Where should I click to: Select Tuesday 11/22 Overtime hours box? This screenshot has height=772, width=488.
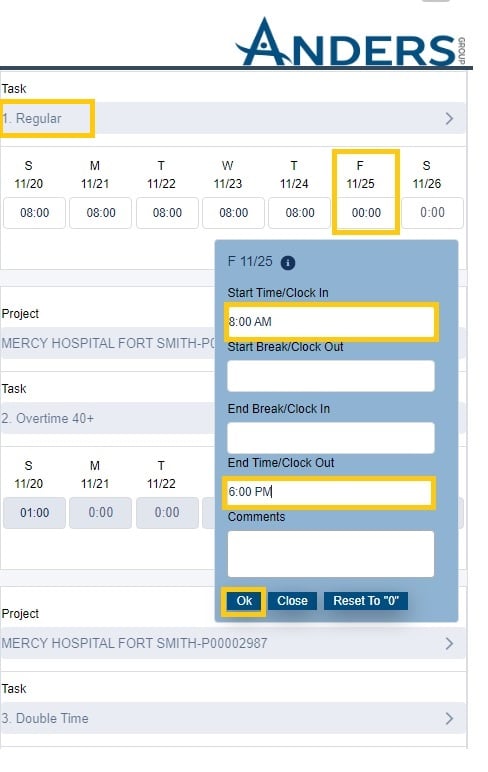pyautogui.click(x=167, y=513)
